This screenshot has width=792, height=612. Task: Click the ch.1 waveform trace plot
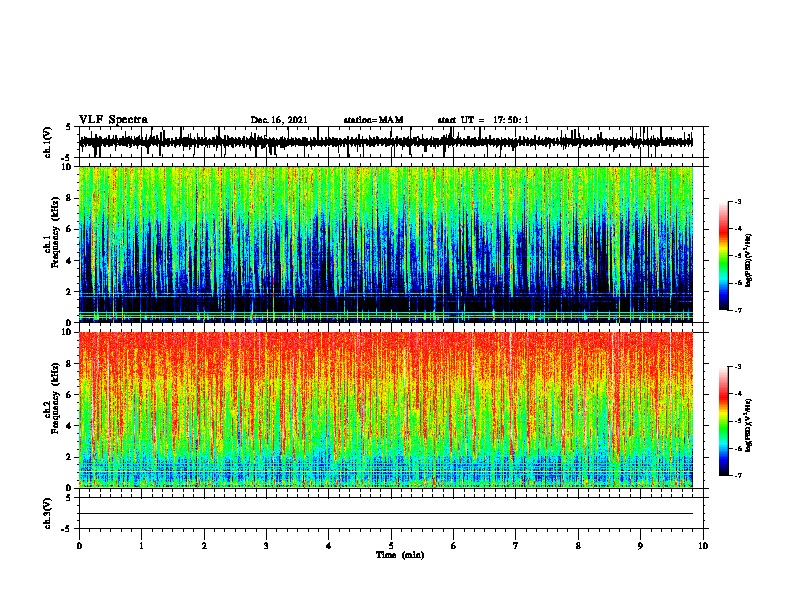tap(385, 142)
